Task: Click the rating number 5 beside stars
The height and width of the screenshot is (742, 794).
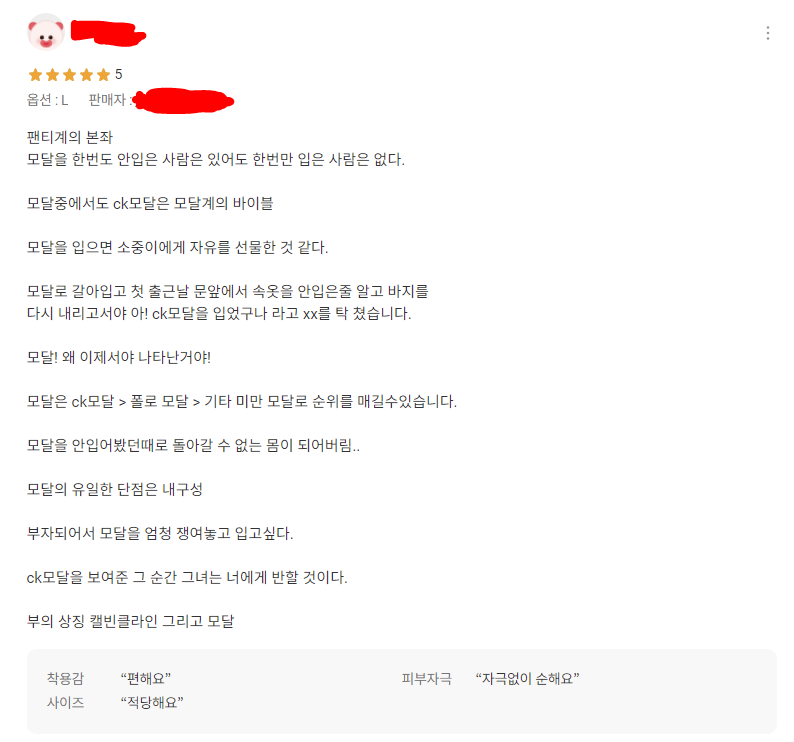Action: (x=118, y=74)
